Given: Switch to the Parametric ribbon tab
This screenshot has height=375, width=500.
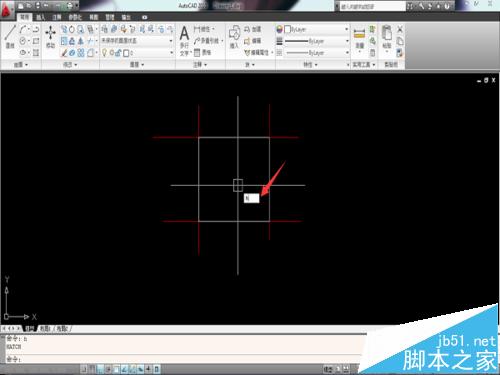Looking at the screenshot, I should pos(75,17).
